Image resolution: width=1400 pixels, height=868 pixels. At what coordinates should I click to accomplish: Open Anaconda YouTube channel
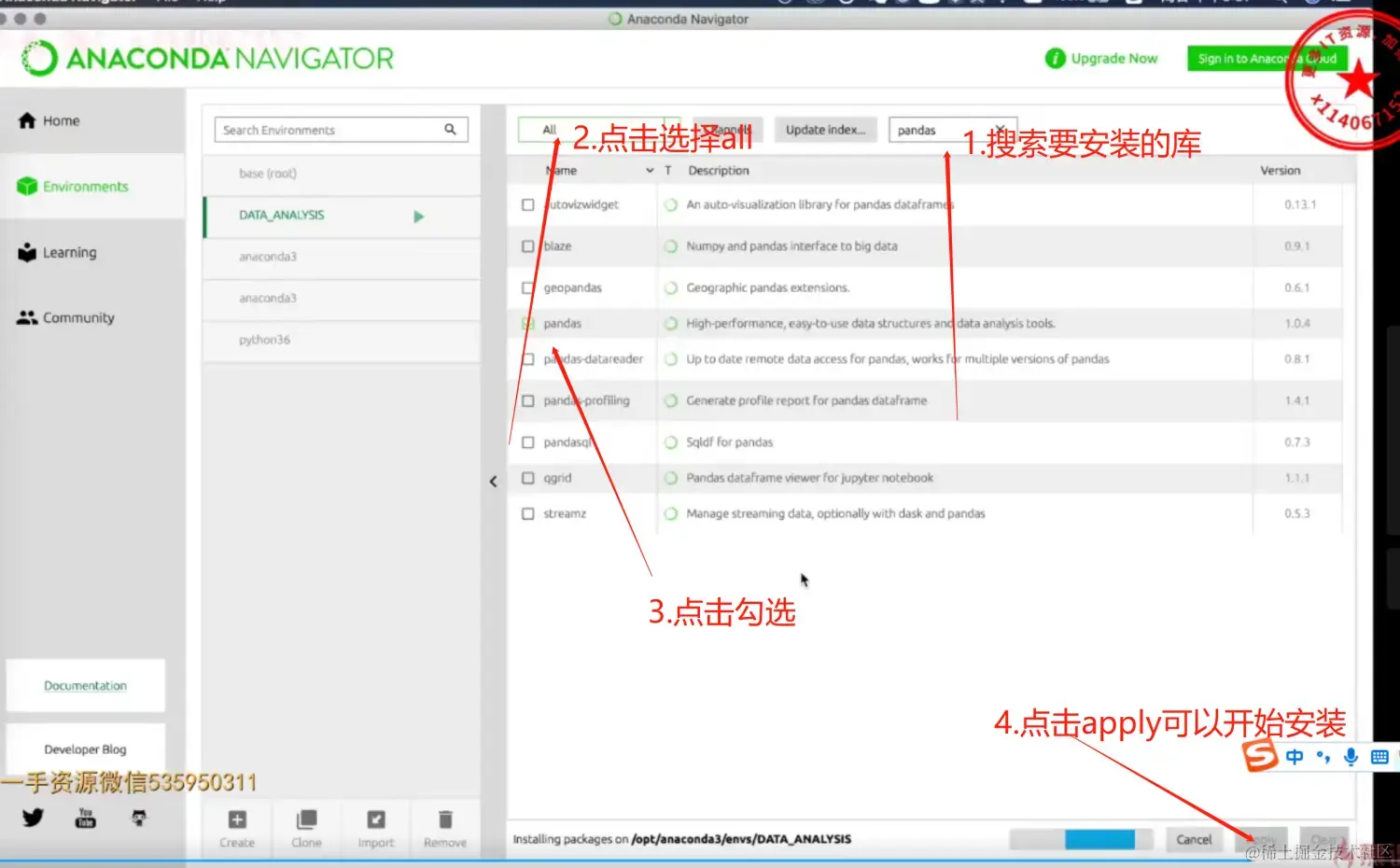86,818
